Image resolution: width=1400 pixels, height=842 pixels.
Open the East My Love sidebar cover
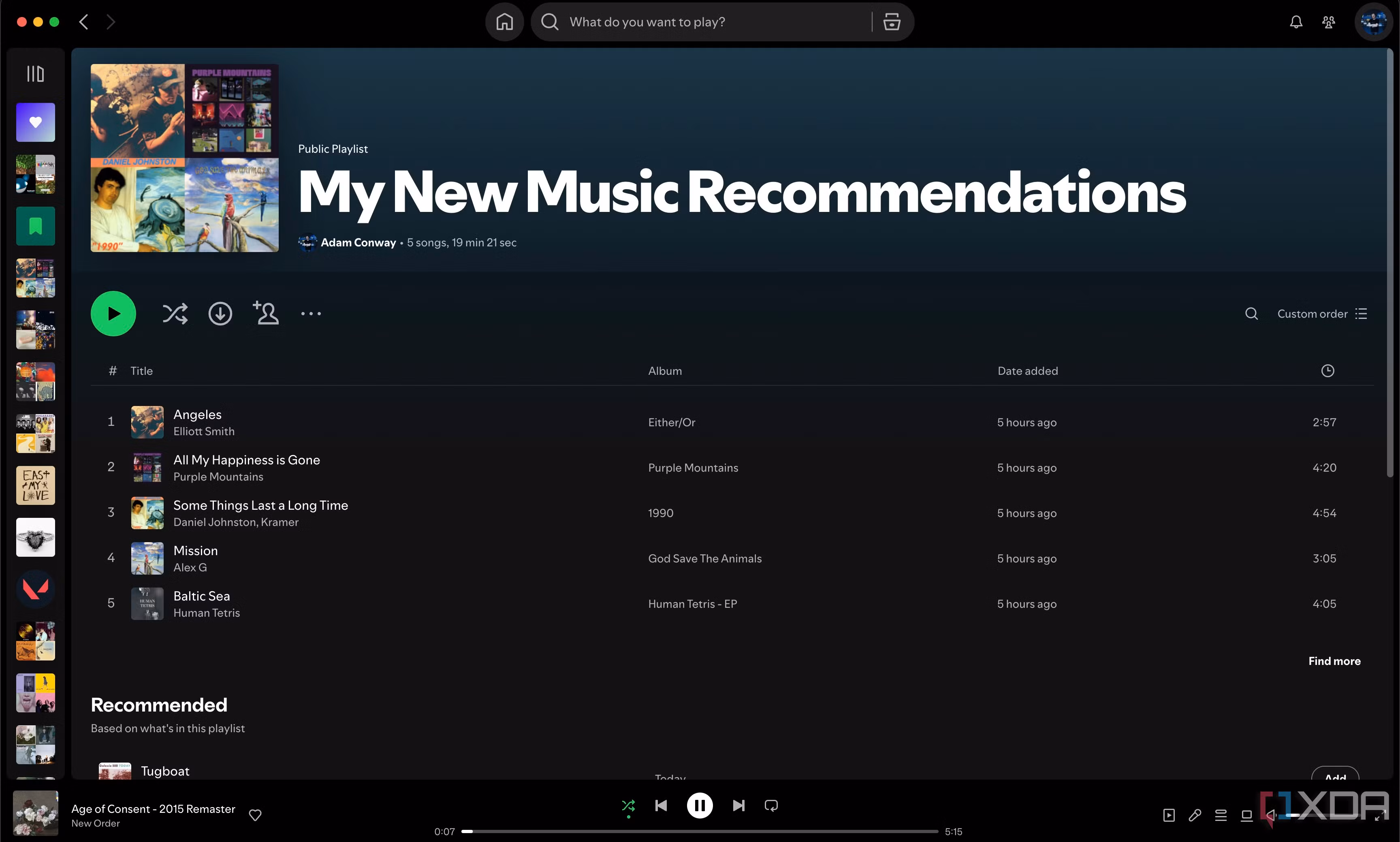[x=35, y=485]
